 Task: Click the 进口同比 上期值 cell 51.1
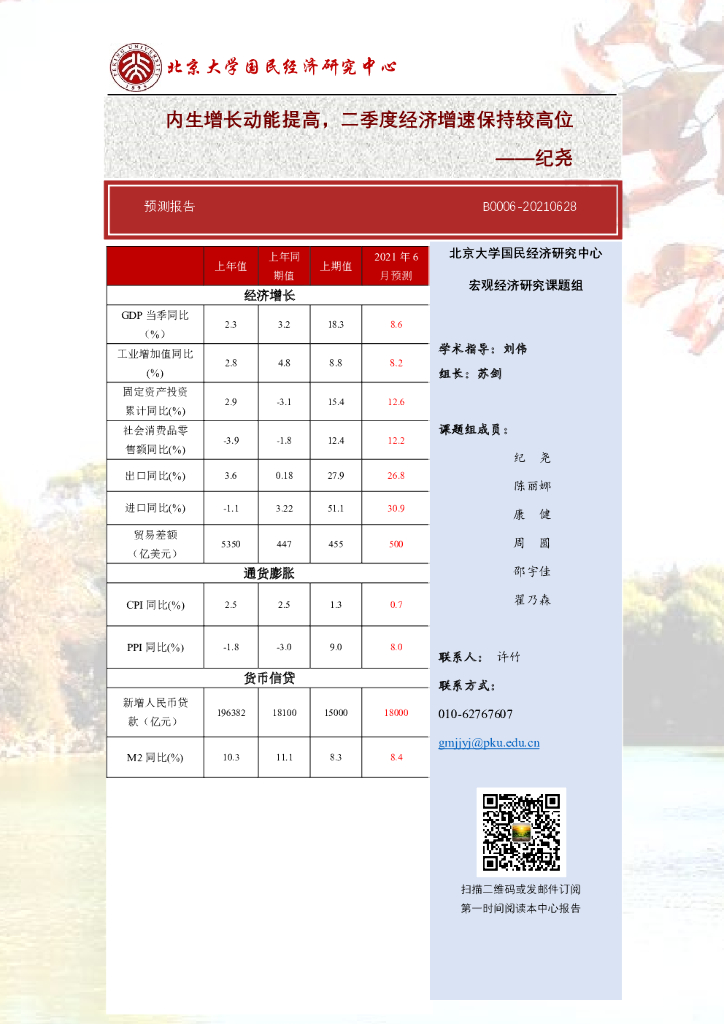[336, 508]
